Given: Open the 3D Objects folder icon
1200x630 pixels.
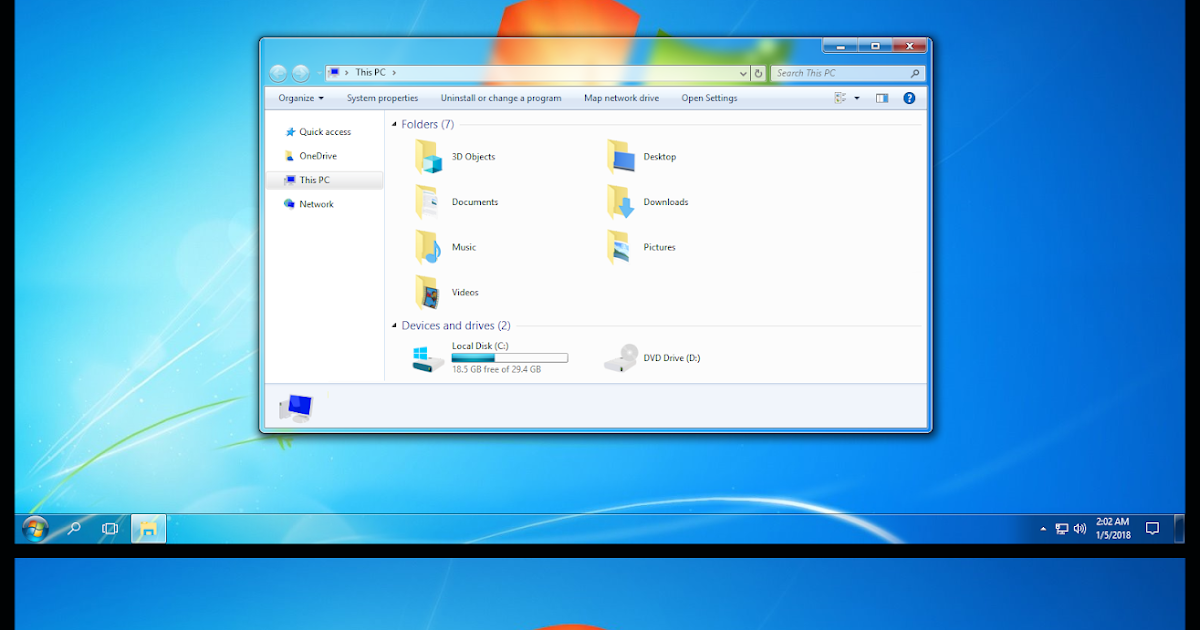Looking at the screenshot, I should [x=429, y=157].
